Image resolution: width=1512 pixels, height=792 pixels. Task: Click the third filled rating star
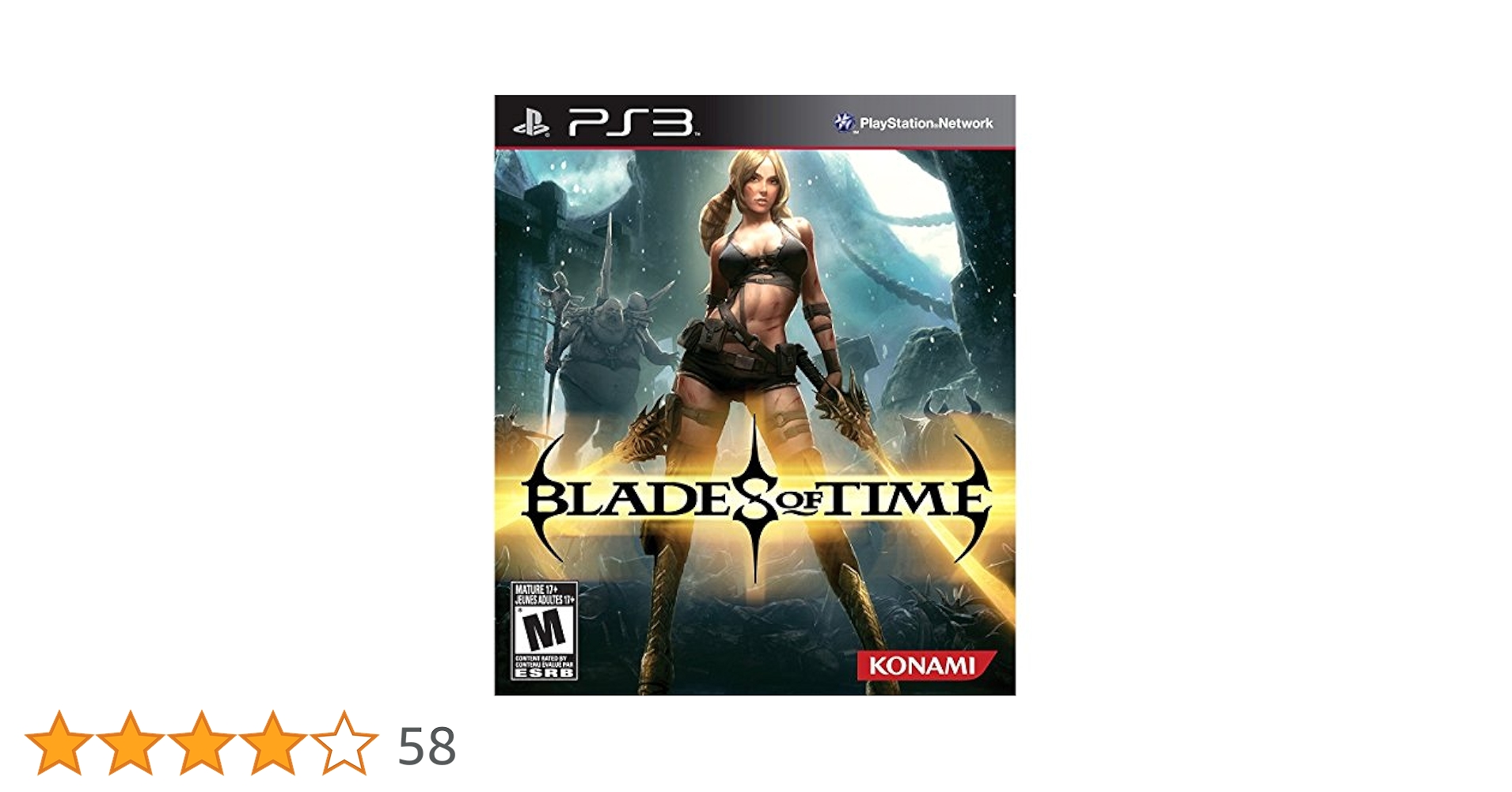click(202, 743)
